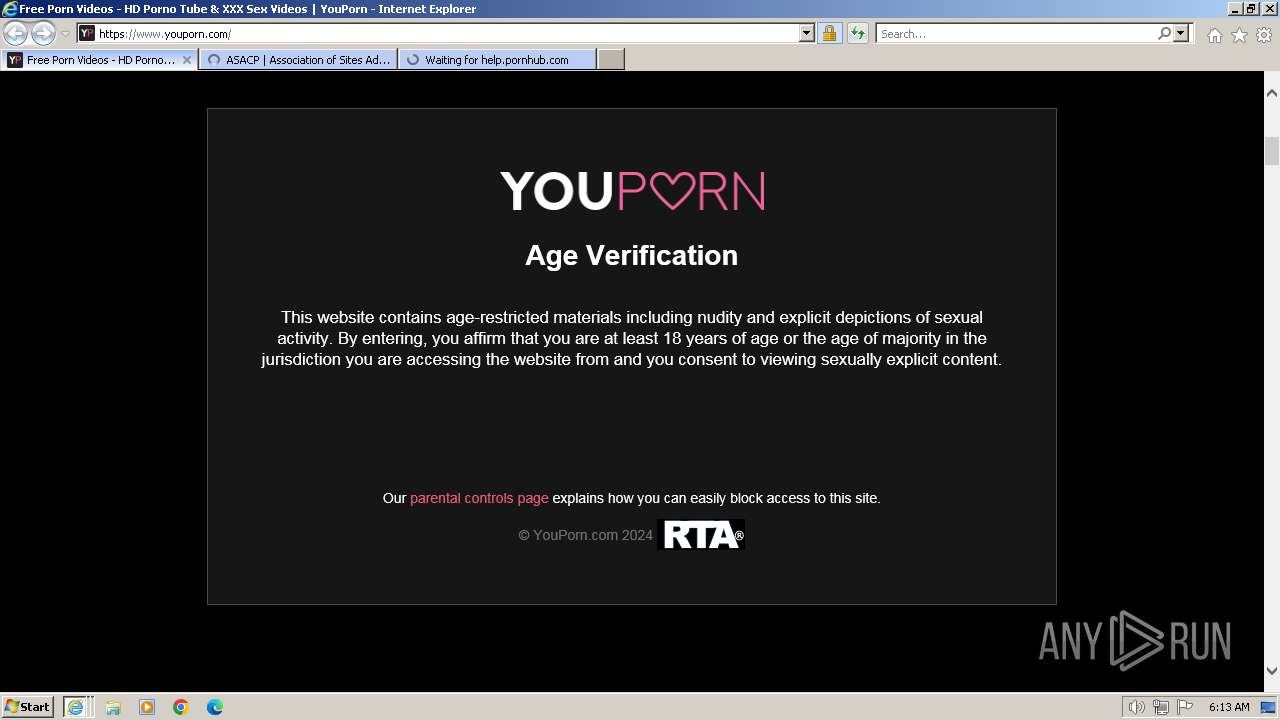Viewport: 1280px width, 720px height.
Task: Click the parental controls page link
Action: tap(479, 498)
